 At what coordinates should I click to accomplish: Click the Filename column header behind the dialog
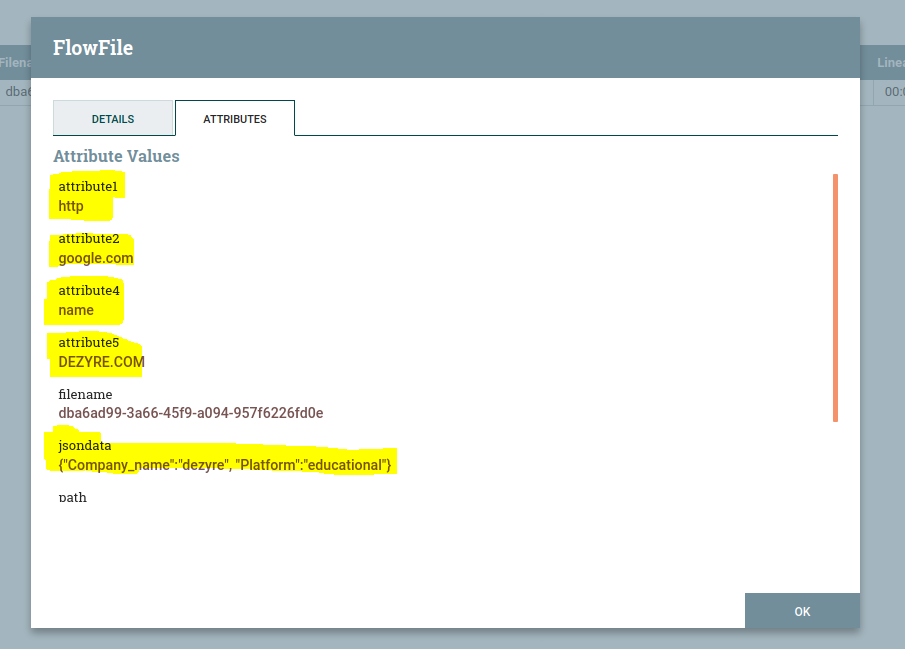15,63
